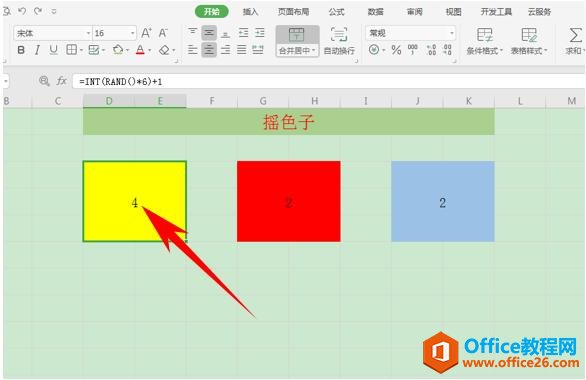Click the increase indent icon
Screen dimensions: 586x380
[x=260, y=33]
